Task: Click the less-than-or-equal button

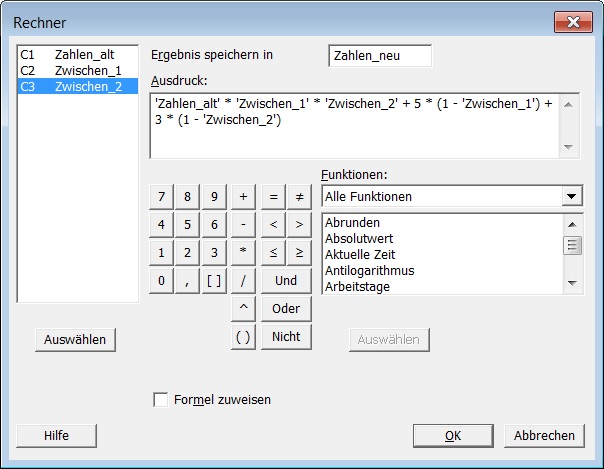Action: (x=273, y=253)
